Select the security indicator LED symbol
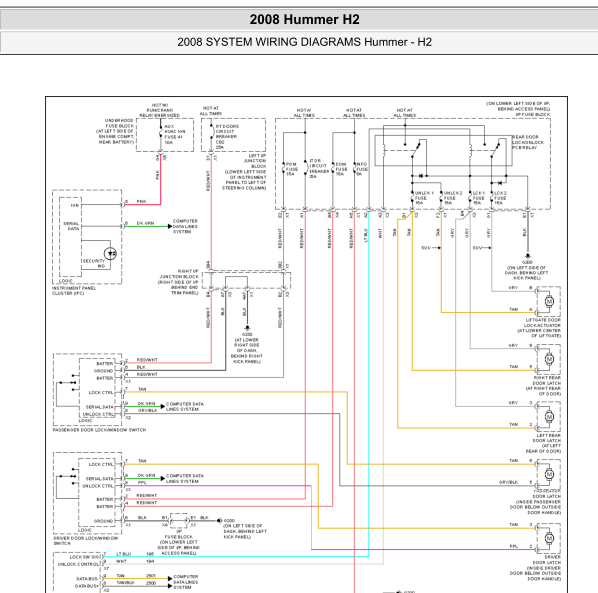The height and width of the screenshot is (593, 598). [110, 254]
